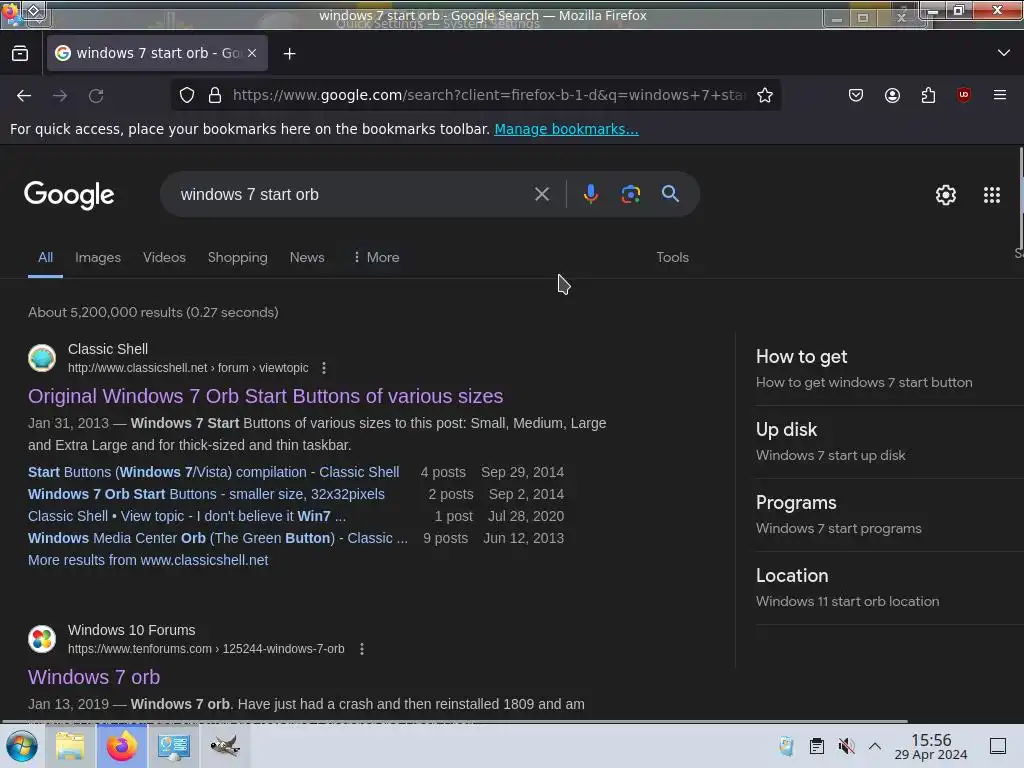1024x768 pixels.
Task: Open the search Tools options
Action: (673, 257)
